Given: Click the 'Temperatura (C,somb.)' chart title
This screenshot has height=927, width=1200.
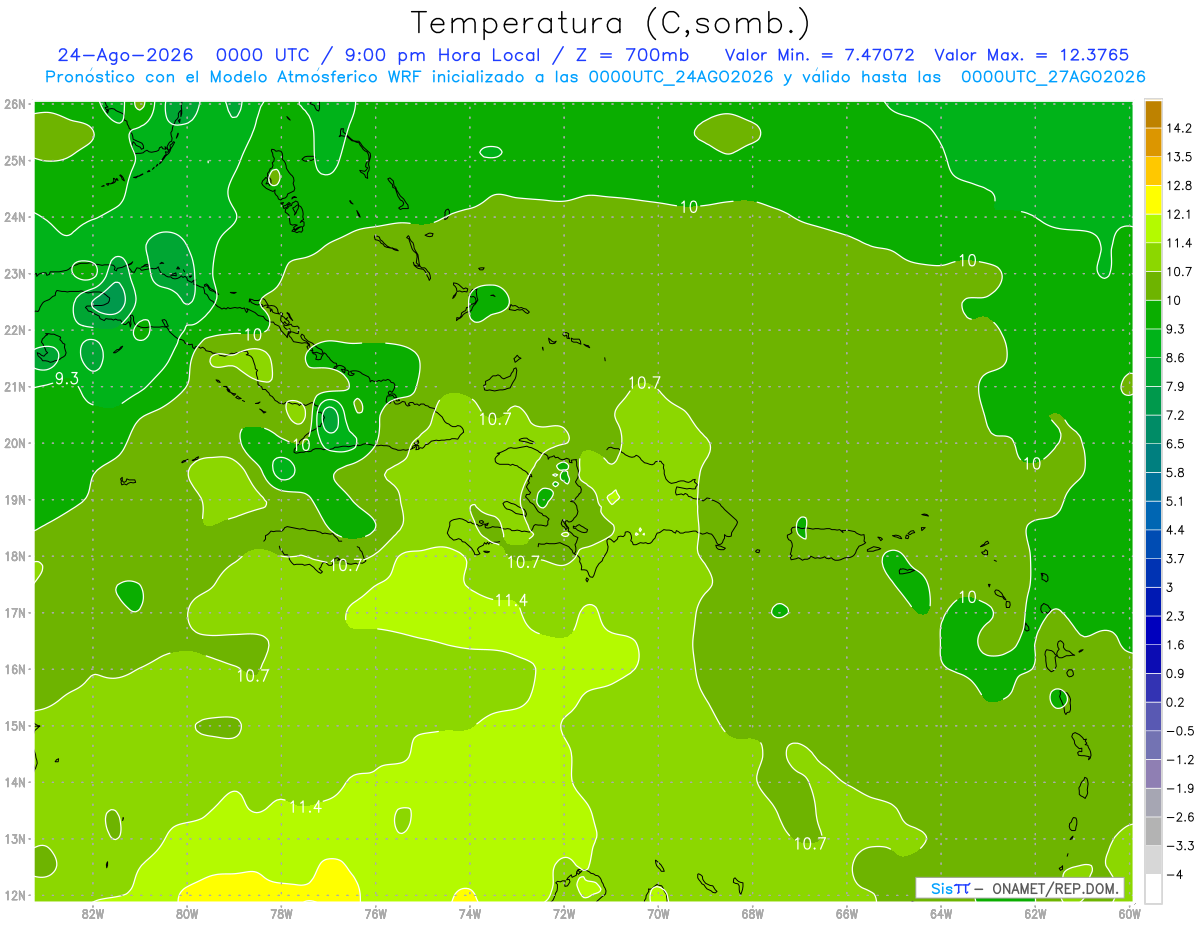Looking at the screenshot, I should tap(610, 24).
